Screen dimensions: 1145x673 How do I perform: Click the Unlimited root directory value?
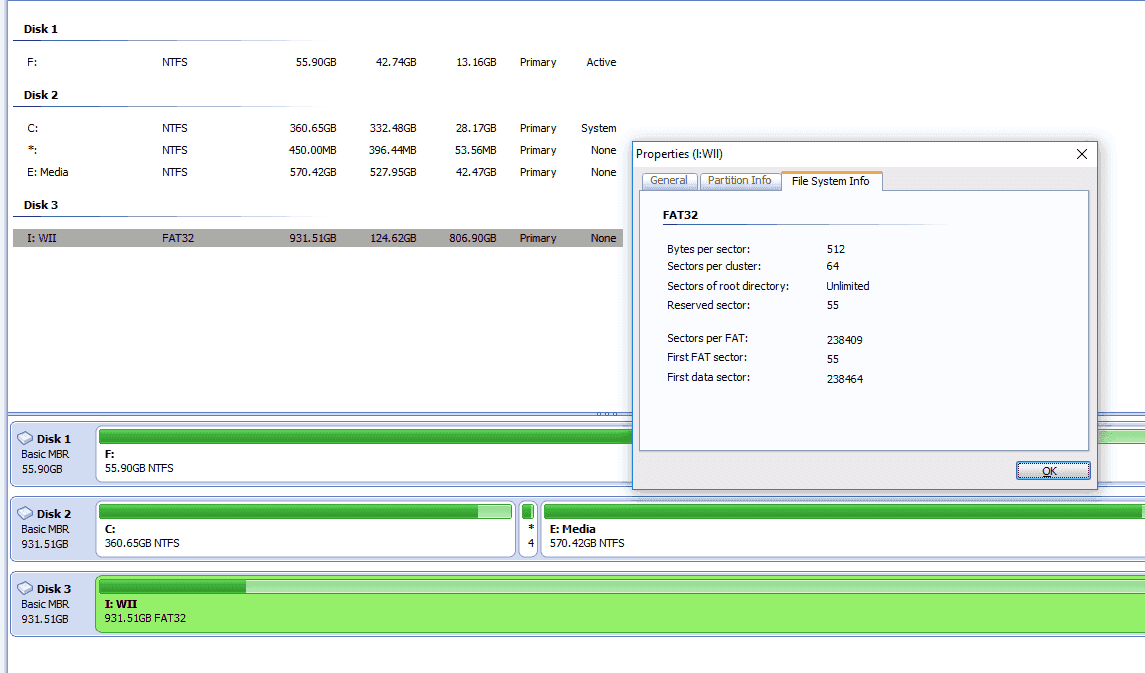coord(848,286)
